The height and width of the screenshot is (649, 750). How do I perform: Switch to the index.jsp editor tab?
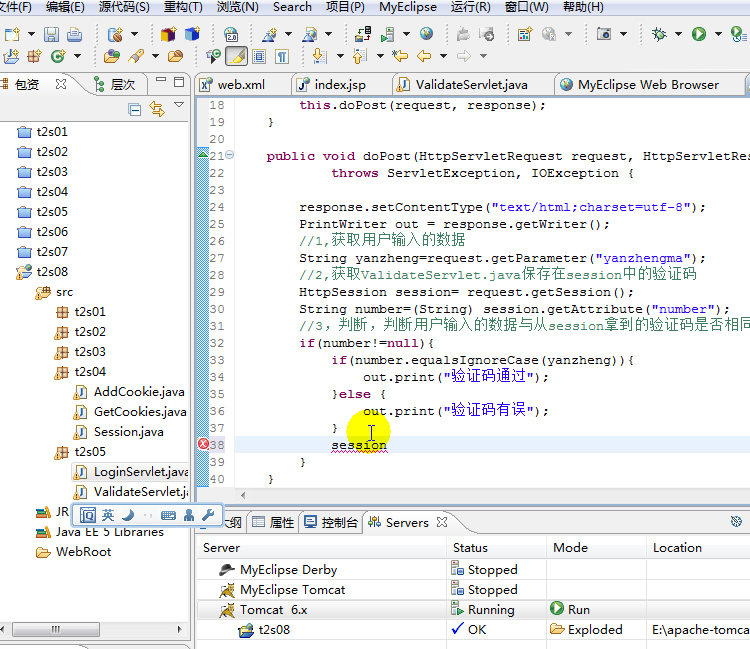[331, 85]
